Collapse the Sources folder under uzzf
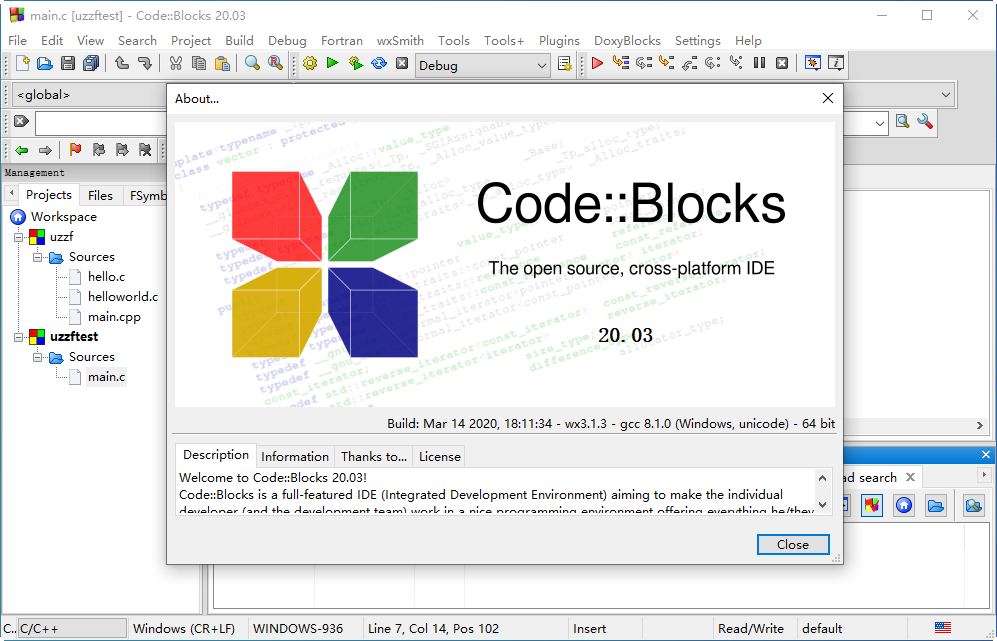 click(x=38, y=258)
